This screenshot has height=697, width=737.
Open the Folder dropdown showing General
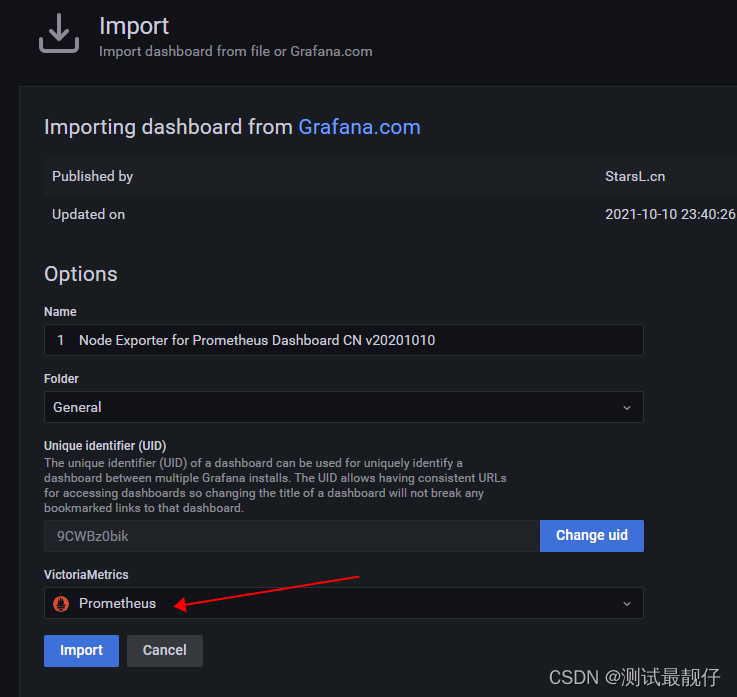(x=344, y=407)
